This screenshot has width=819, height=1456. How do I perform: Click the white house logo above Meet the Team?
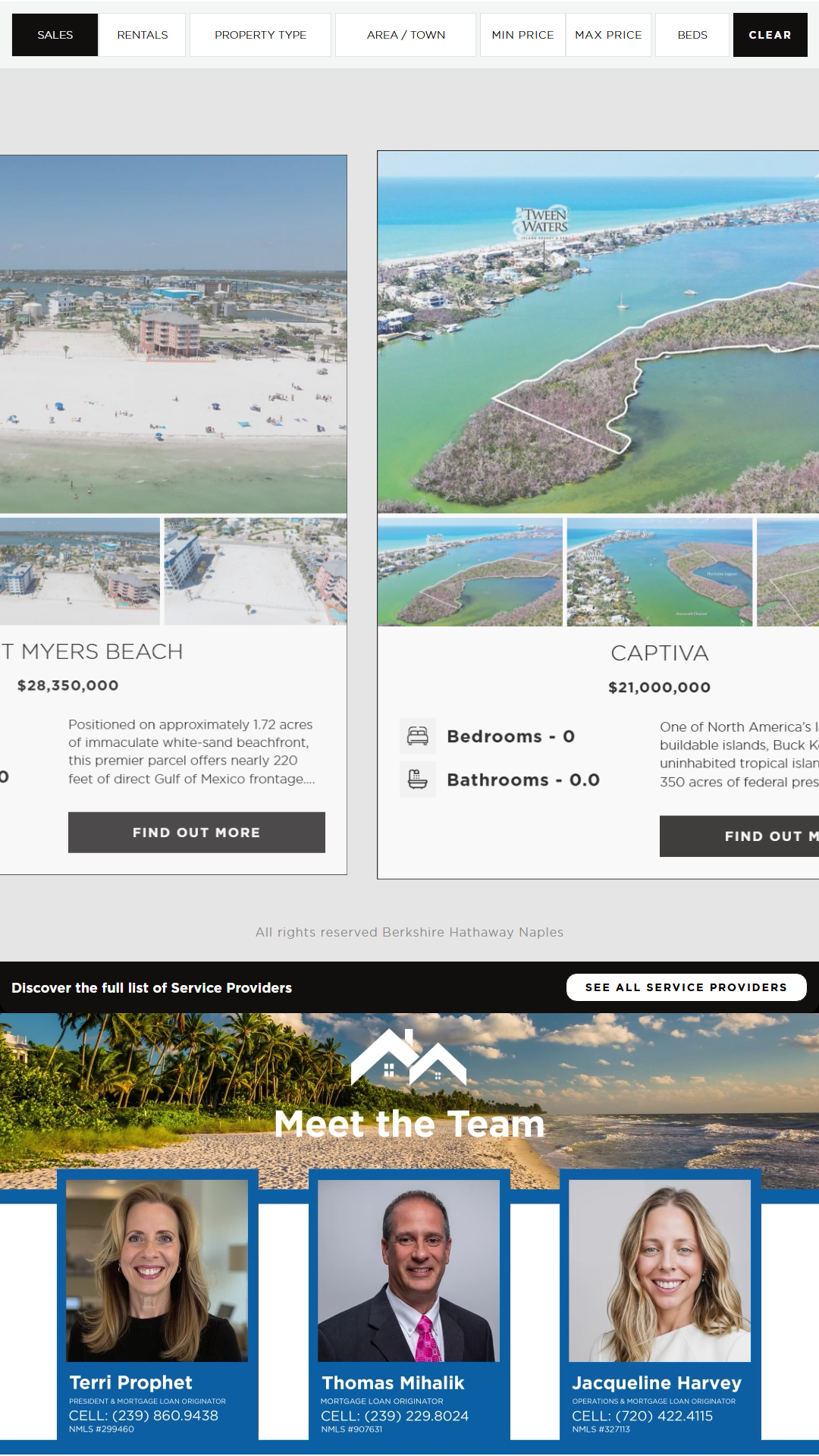[409, 1057]
